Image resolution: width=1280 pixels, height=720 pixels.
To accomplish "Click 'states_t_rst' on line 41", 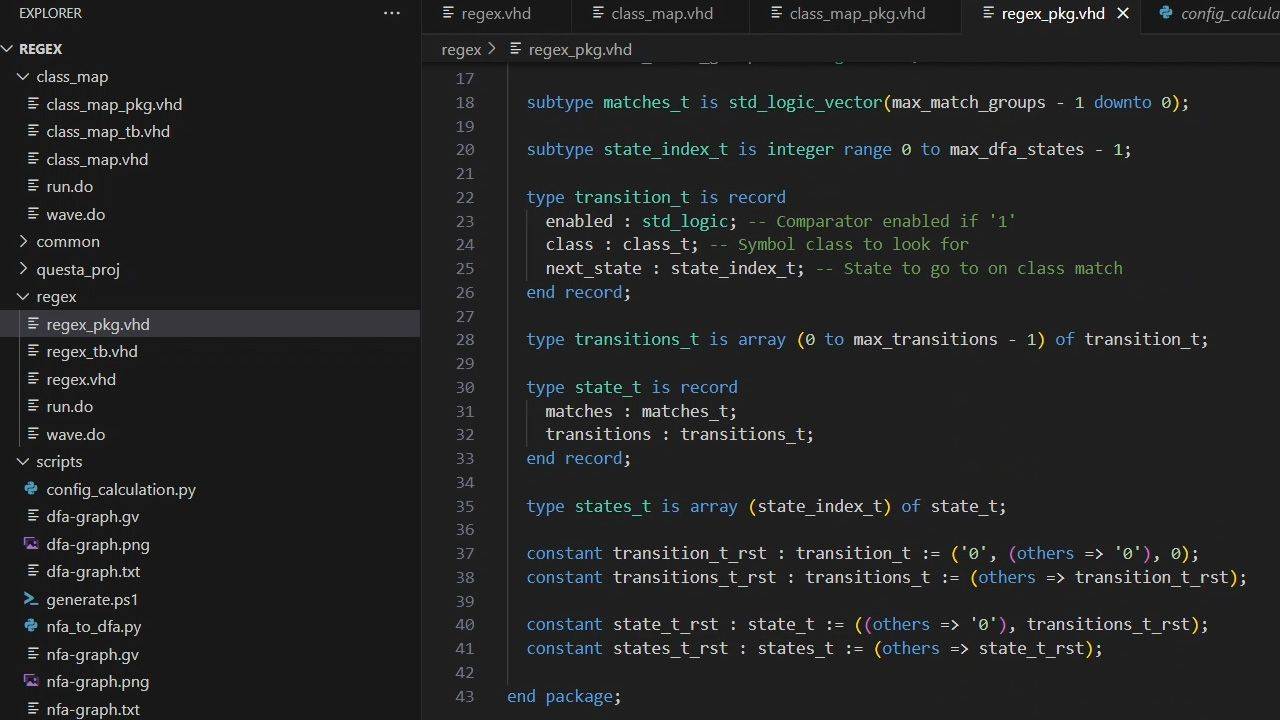I will click(671, 648).
